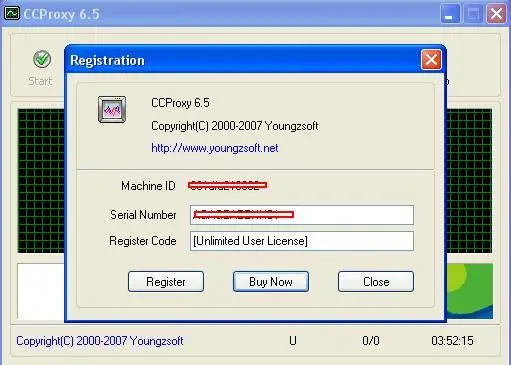Minimize the CCProxy 6.5 main window
This screenshot has width=511, height=365.
[x=449, y=14]
